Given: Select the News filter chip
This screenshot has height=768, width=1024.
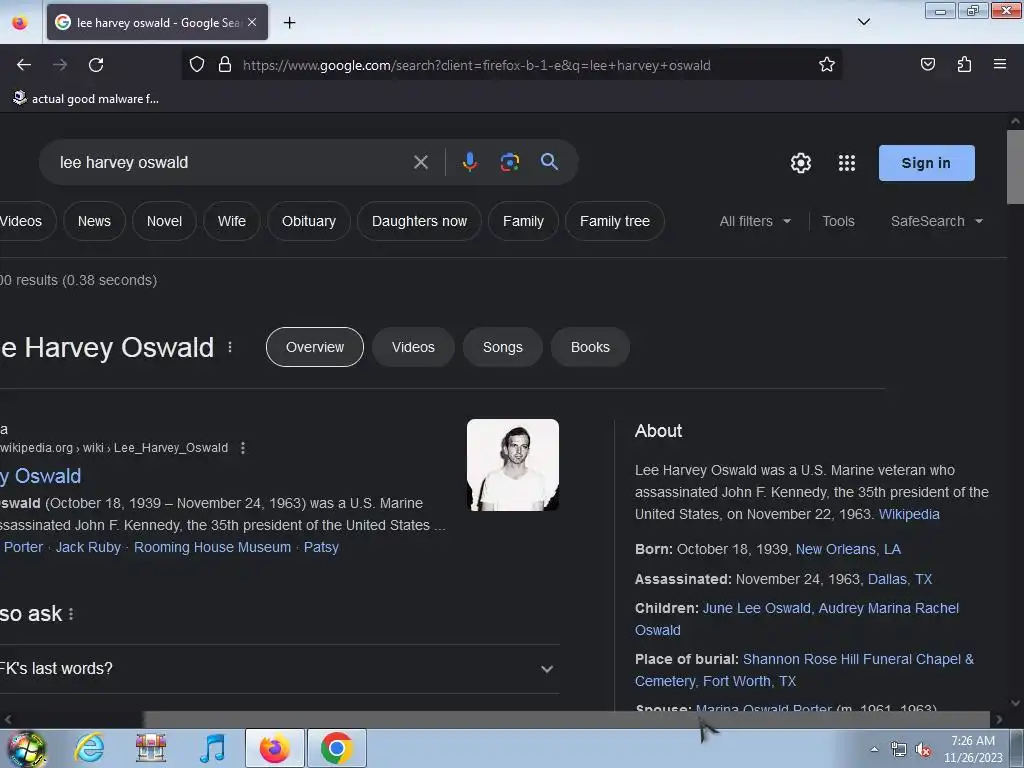Looking at the screenshot, I should click(94, 221).
